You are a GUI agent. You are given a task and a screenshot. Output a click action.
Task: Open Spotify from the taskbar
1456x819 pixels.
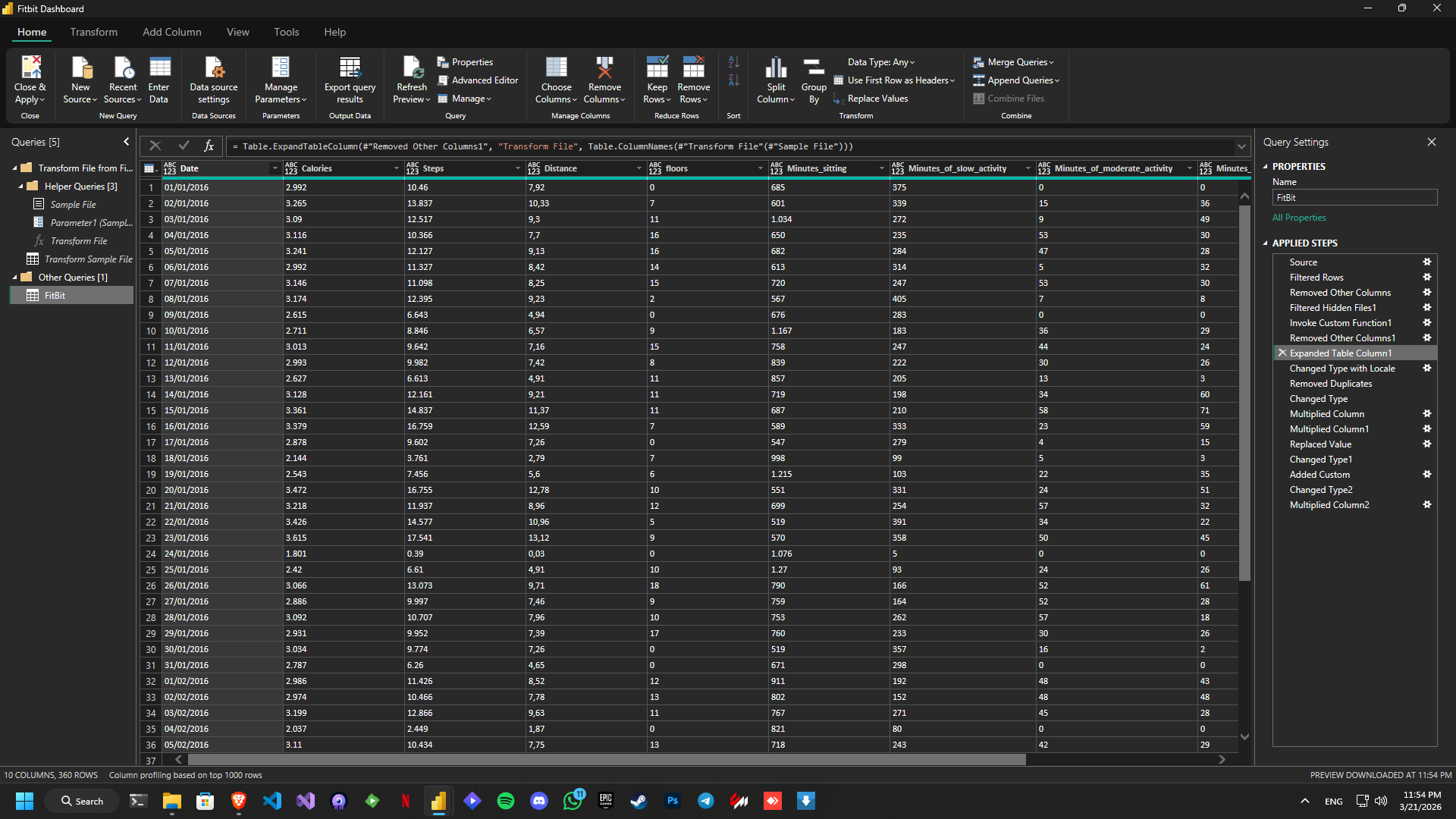505,800
